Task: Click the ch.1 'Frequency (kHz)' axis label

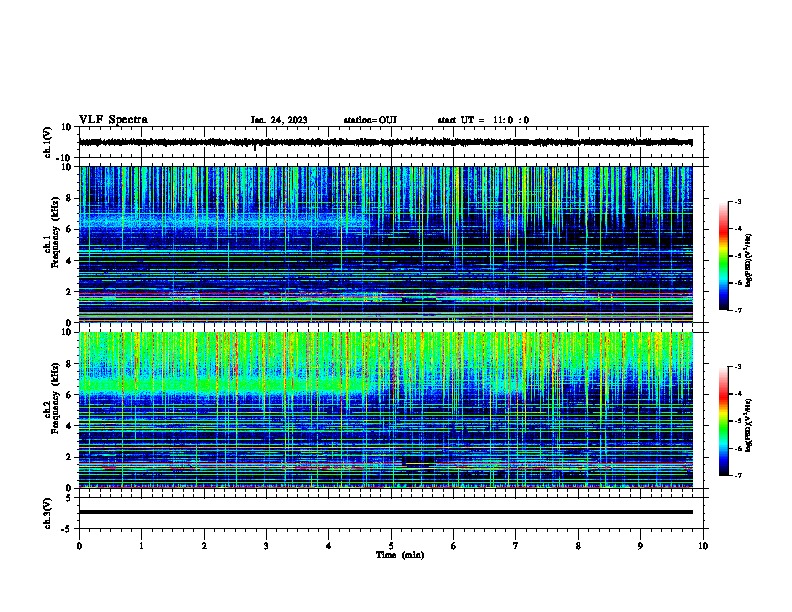Action: click(55, 233)
